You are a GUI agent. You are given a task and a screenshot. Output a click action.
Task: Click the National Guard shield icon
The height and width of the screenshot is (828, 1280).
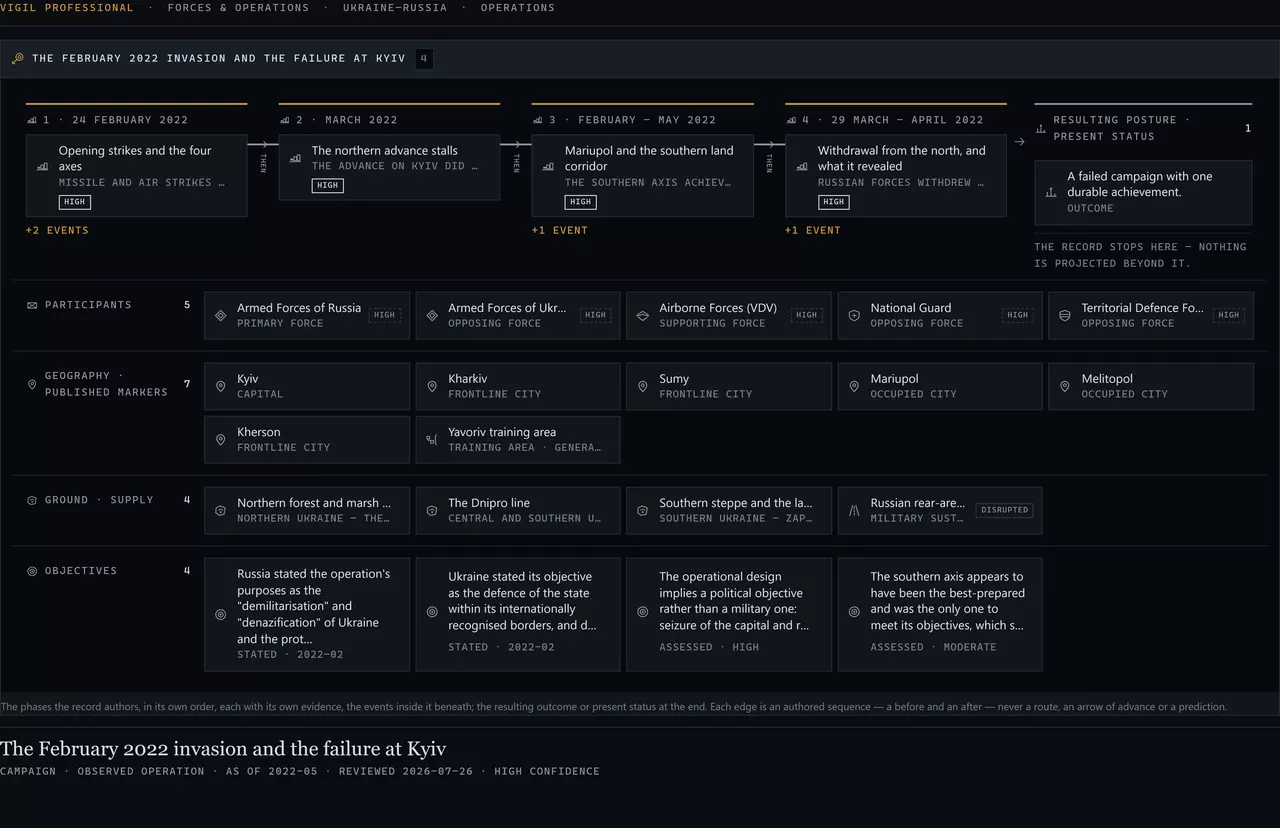click(x=854, y=315)
